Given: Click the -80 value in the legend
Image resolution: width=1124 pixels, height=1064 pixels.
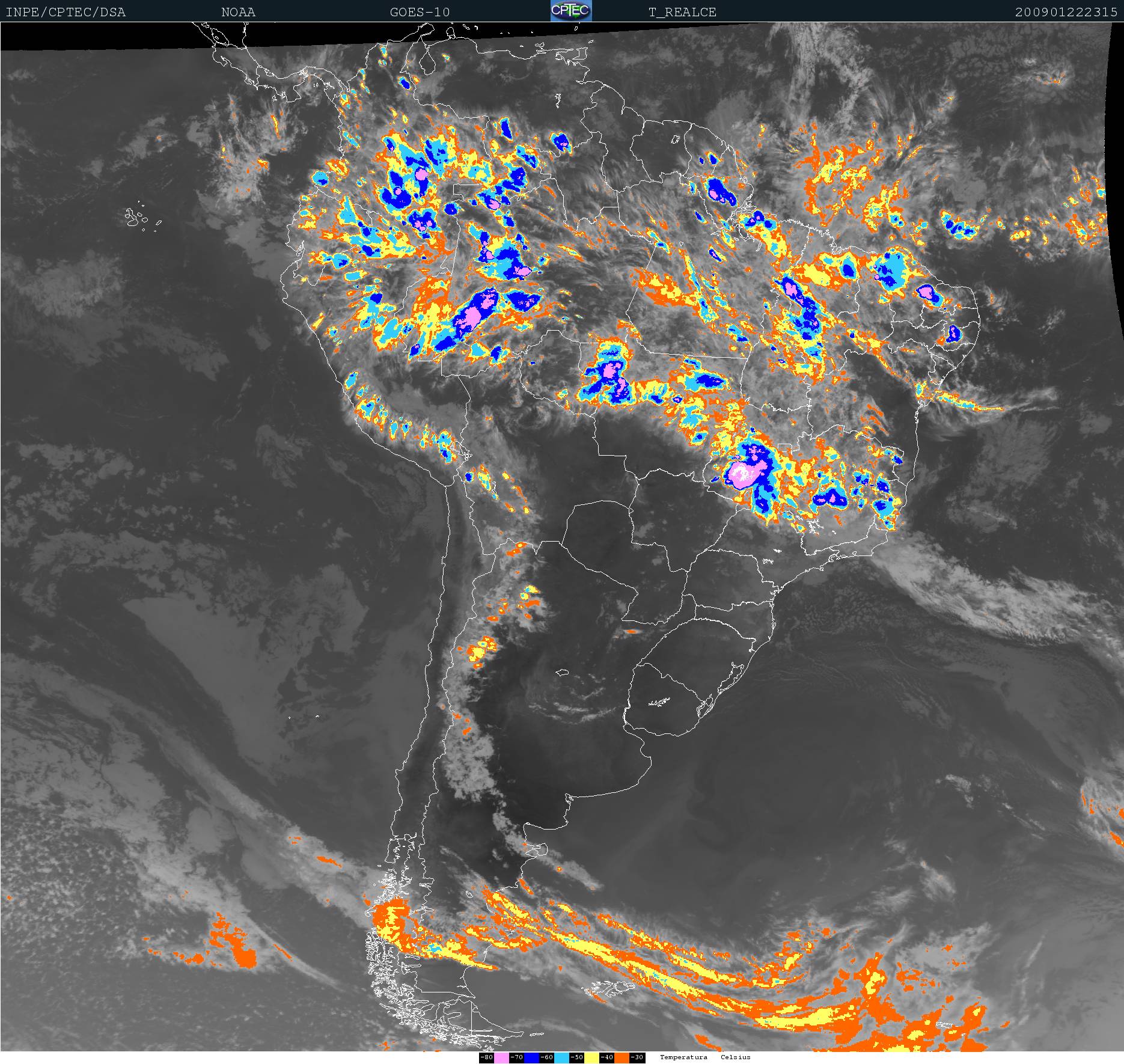Looking at the screenshot, I should [x=486, y=1057].
